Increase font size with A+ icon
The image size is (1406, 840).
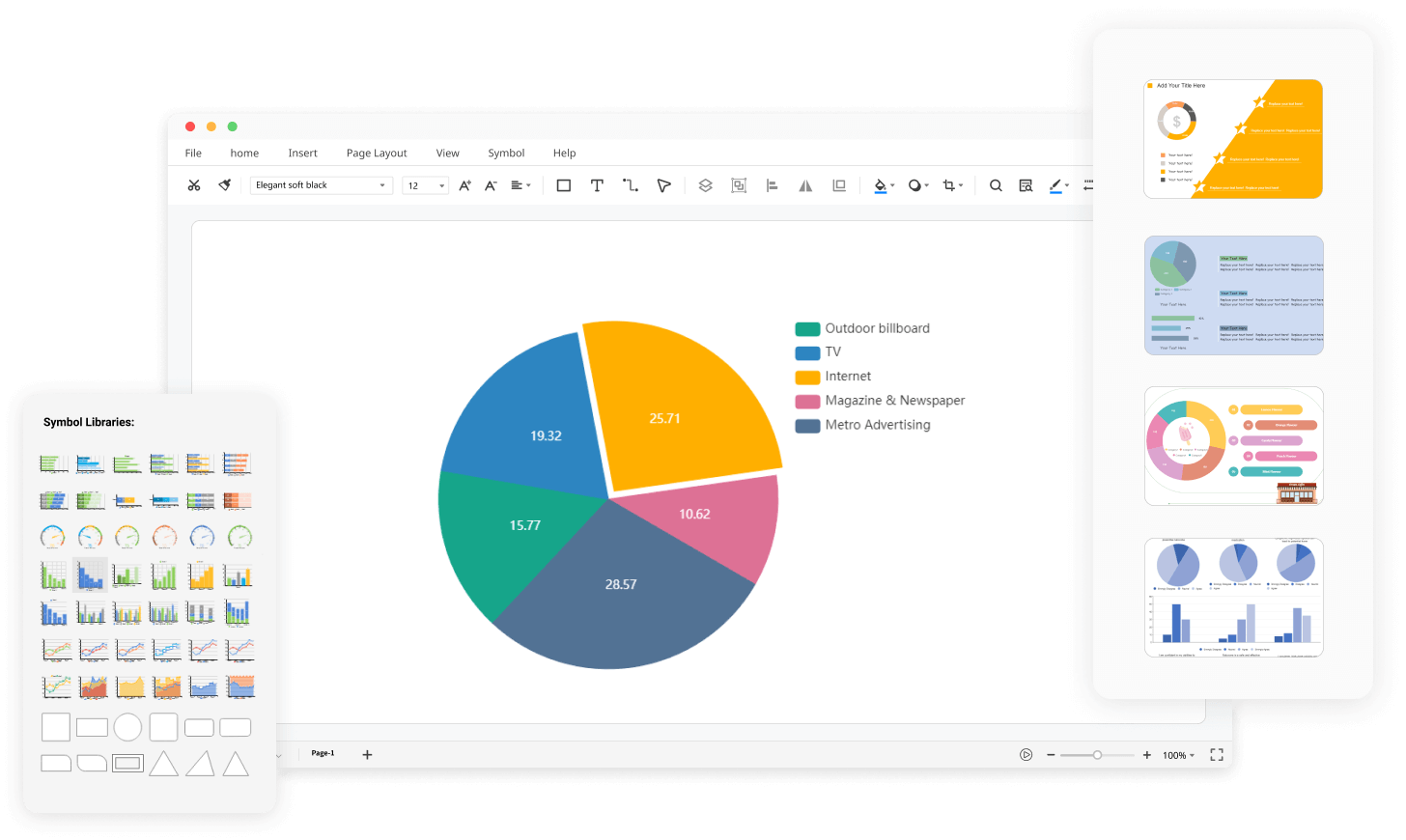(465, 185)
